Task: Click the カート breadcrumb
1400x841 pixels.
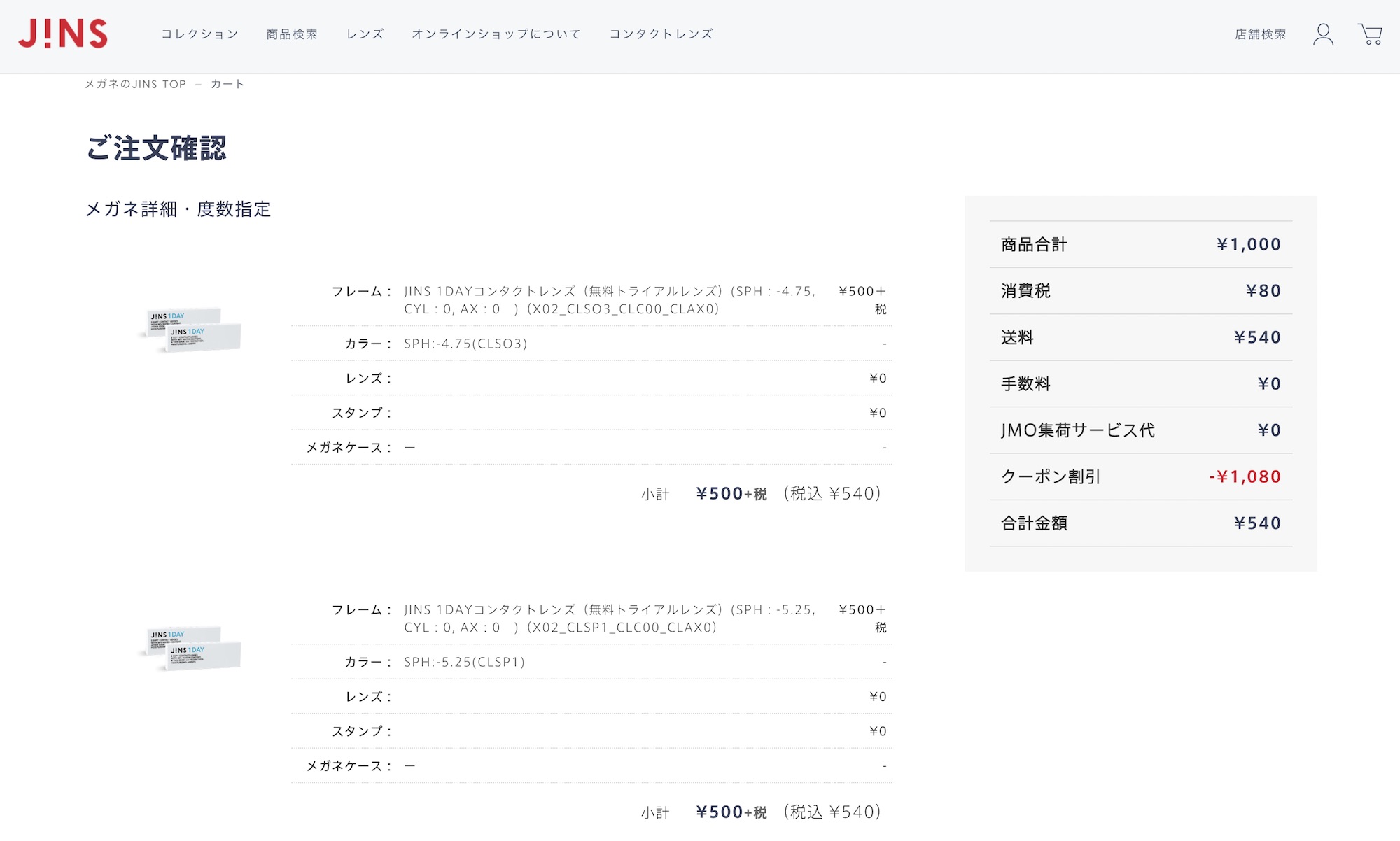Action: pyautogui.click(x=227, y=84)
